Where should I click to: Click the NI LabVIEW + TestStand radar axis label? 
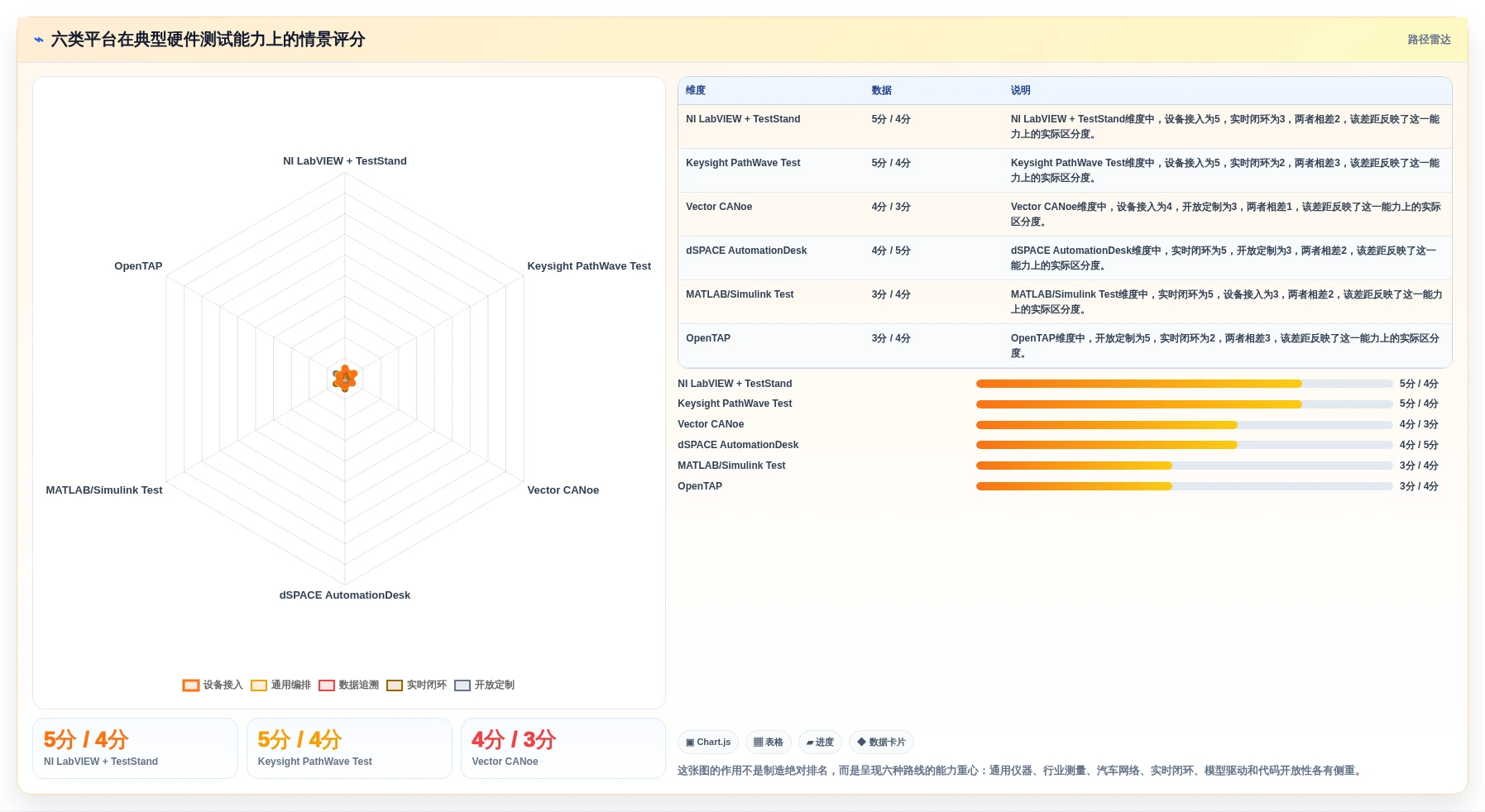[345, 161]
